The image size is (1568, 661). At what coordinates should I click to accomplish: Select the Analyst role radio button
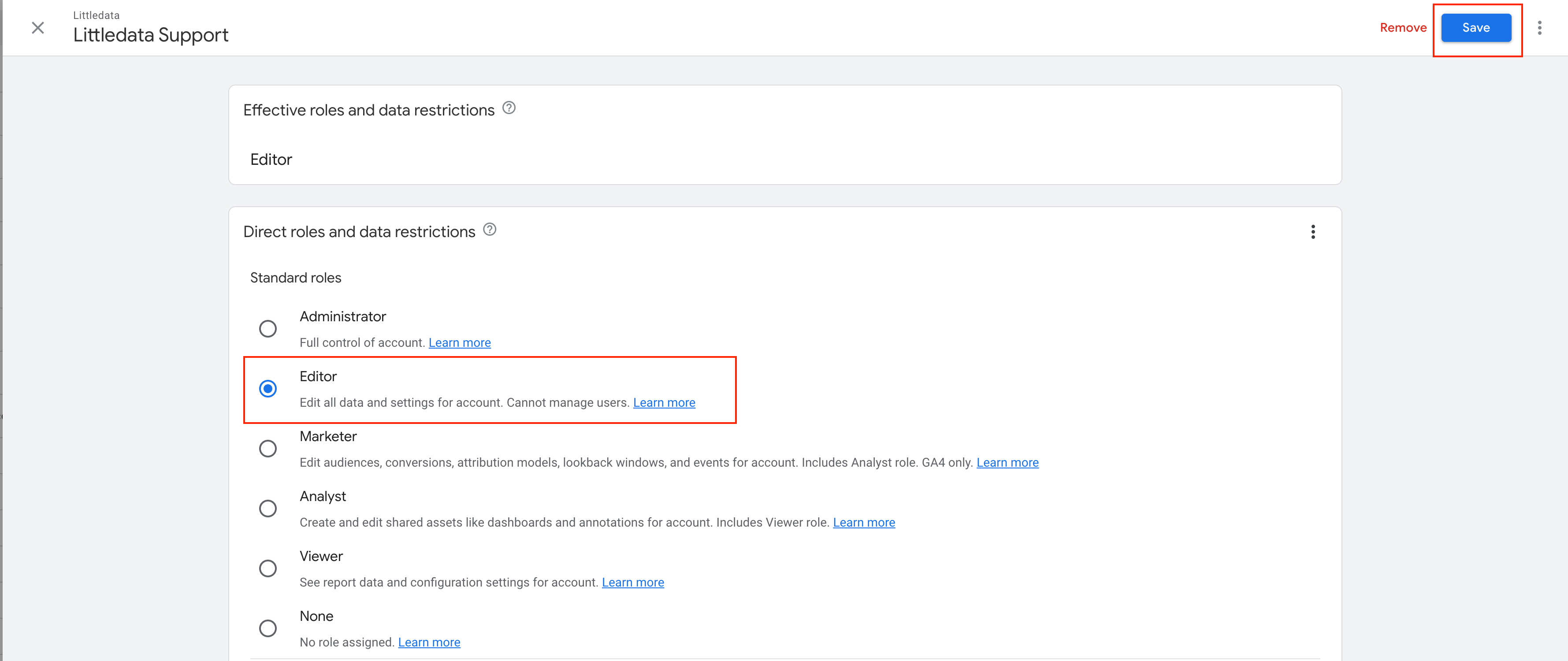[x=268, y=508]
